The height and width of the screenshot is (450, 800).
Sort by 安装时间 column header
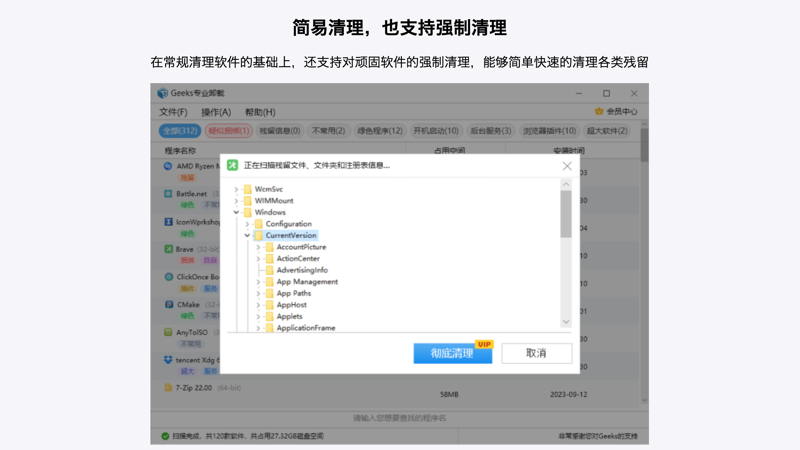tap(569, 151)
